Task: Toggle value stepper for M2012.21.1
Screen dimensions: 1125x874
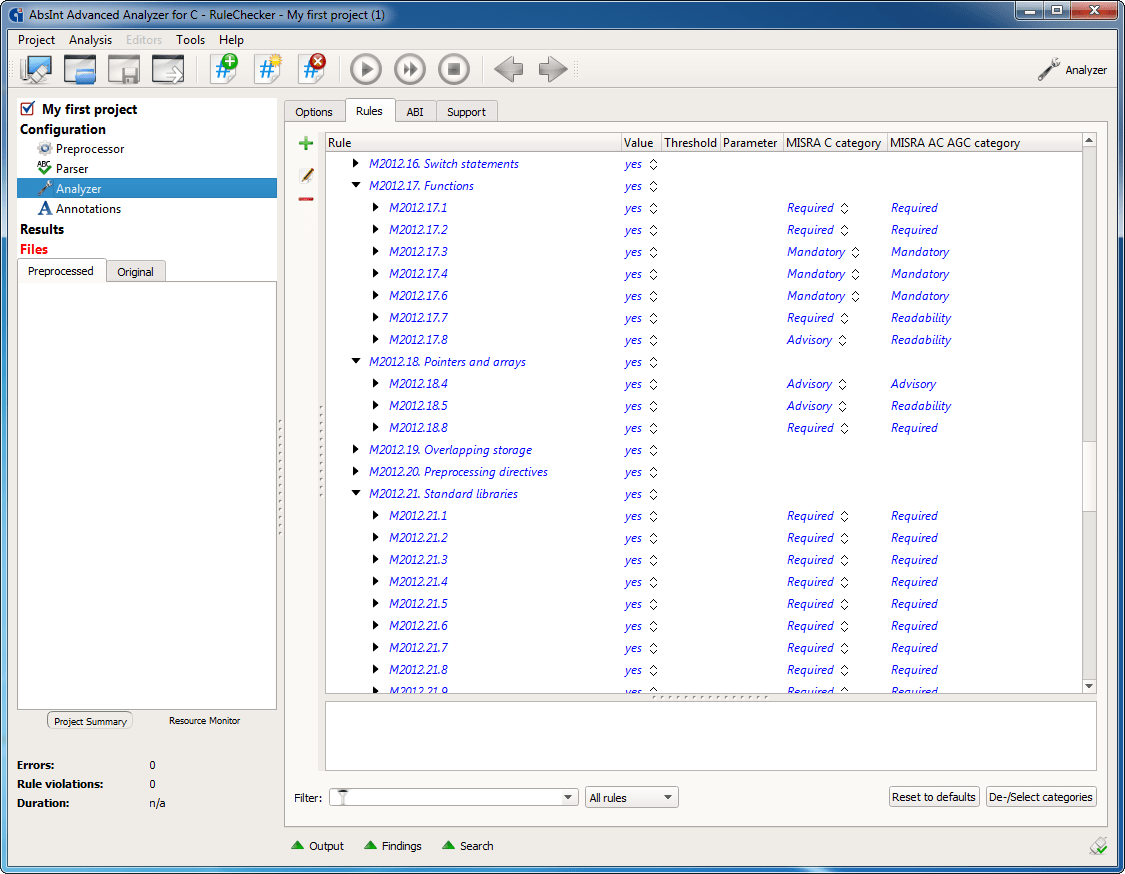Action: click(x=653, y=517)
